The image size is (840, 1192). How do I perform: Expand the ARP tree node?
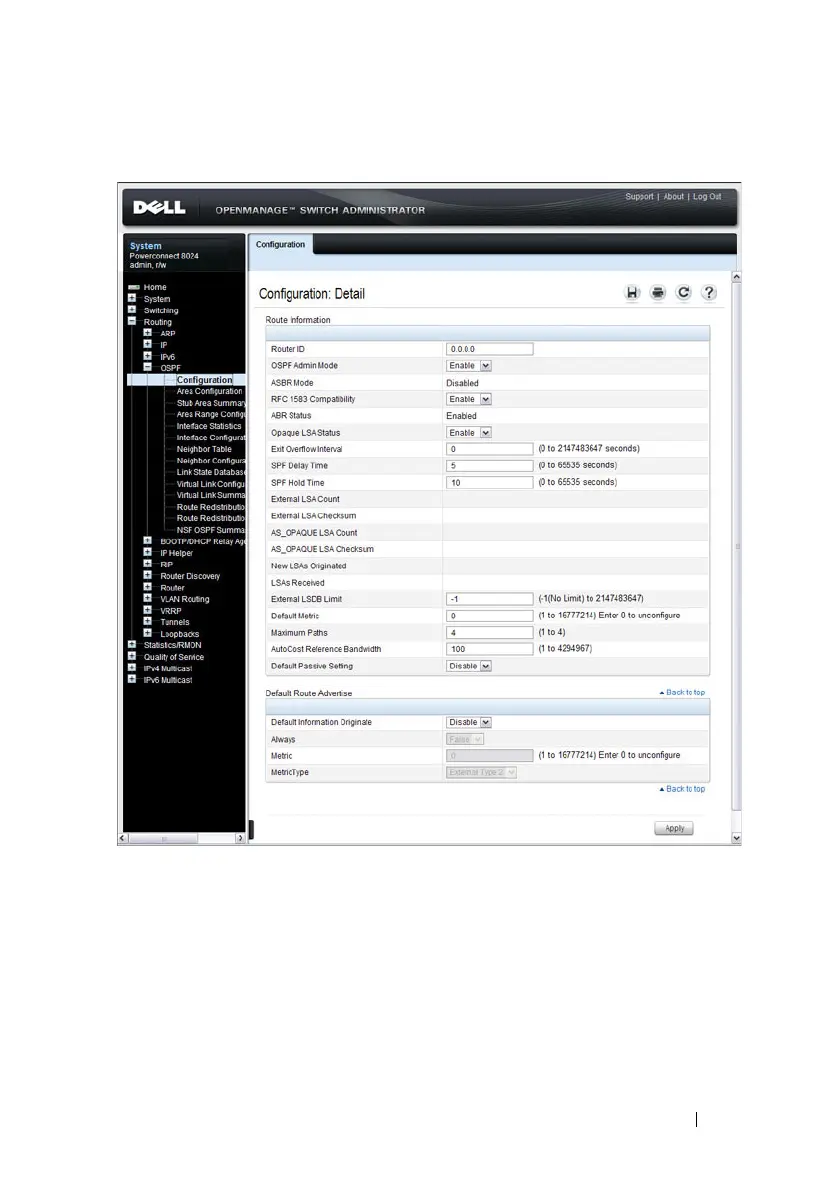click(x=148, y=333)
